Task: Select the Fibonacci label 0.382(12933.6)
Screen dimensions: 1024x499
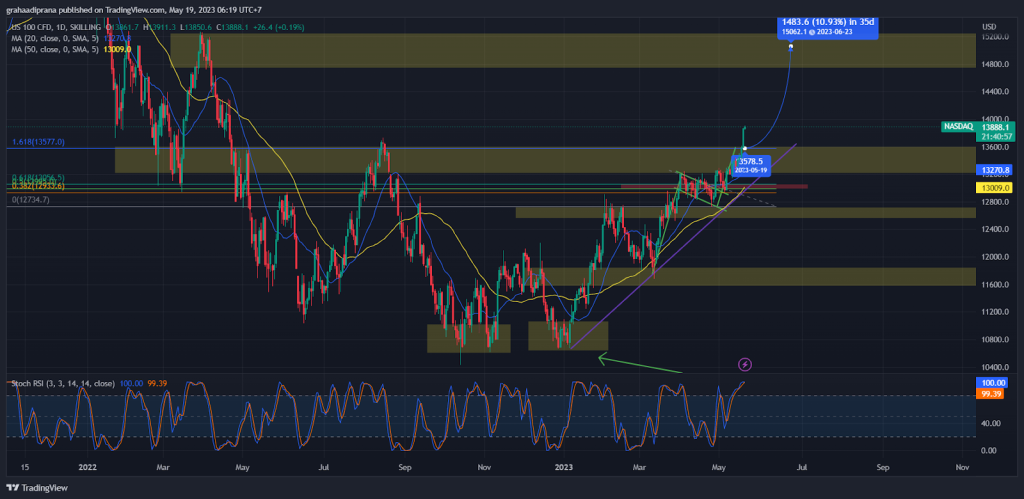Action: pos(39,186)
